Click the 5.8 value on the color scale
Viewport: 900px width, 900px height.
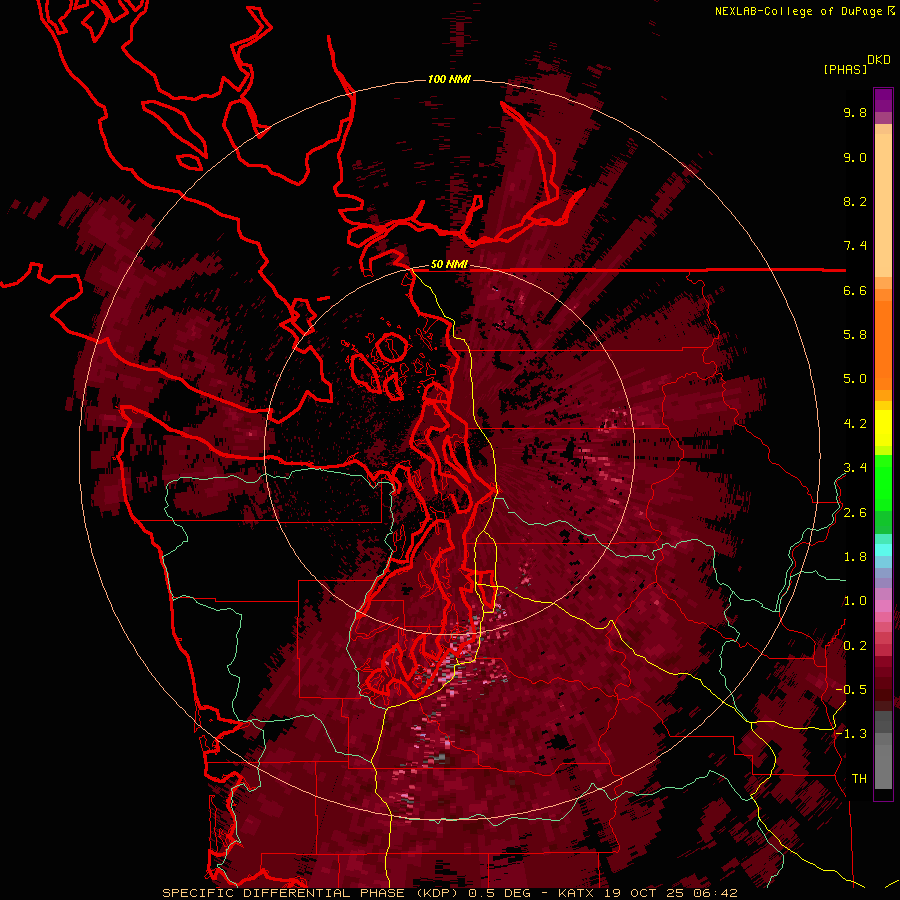[855, 335]
